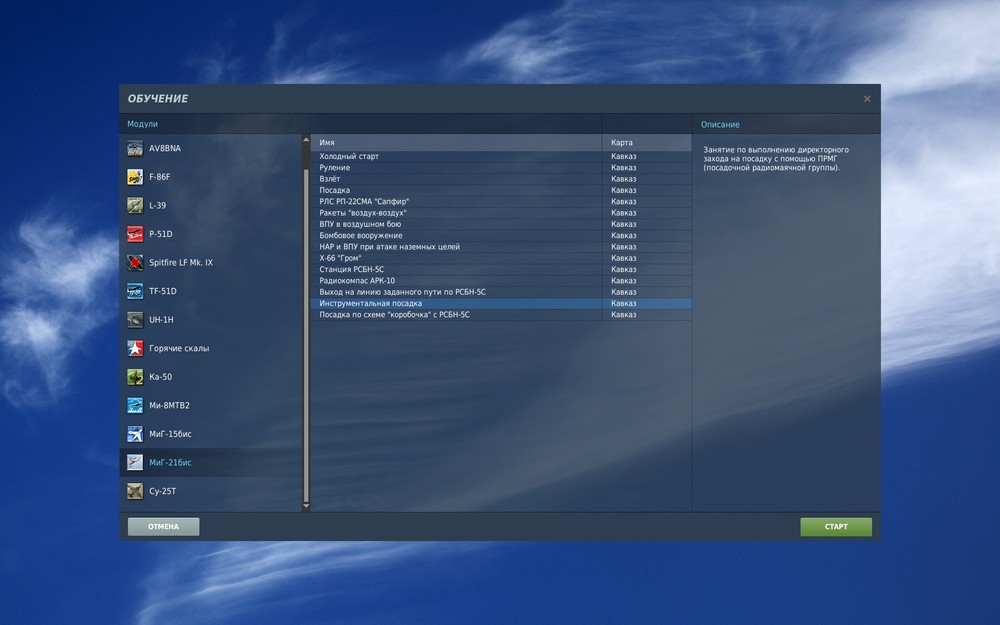Click the module list scrollbar thumb

pos(306,335)
